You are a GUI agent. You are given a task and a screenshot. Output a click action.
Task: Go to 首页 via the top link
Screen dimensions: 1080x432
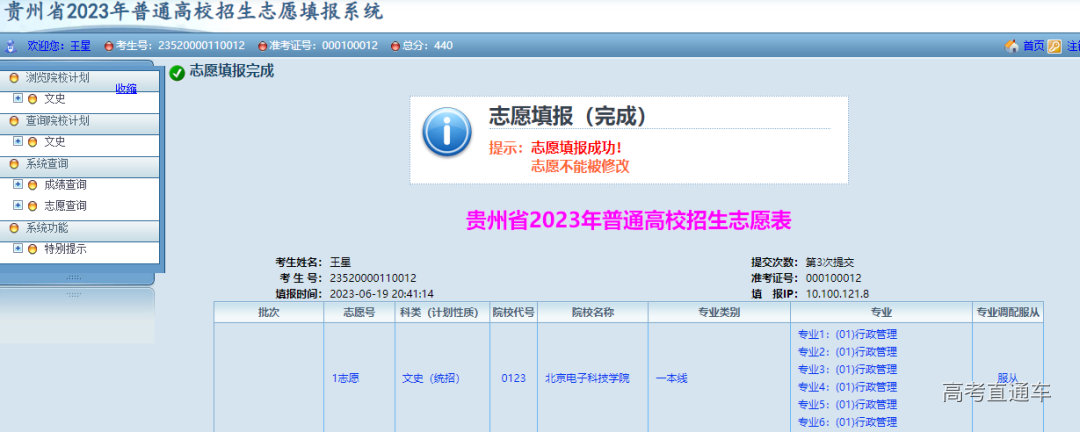(1032, 46)
